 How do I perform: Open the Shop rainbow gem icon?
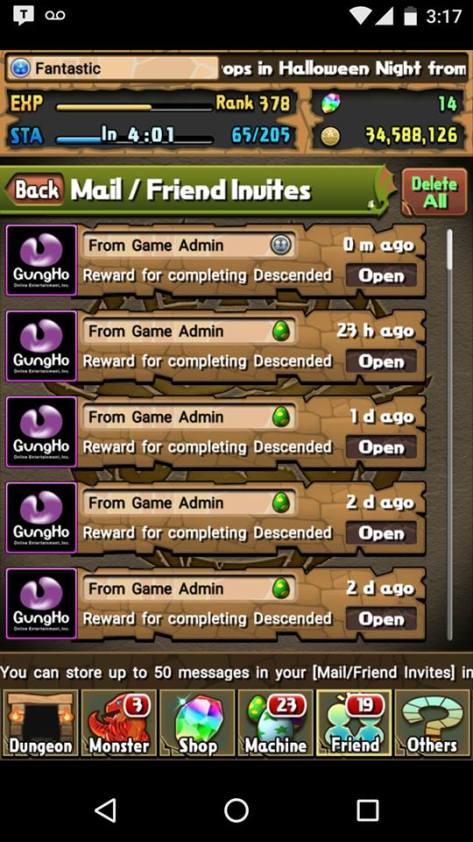click(197, 723)
